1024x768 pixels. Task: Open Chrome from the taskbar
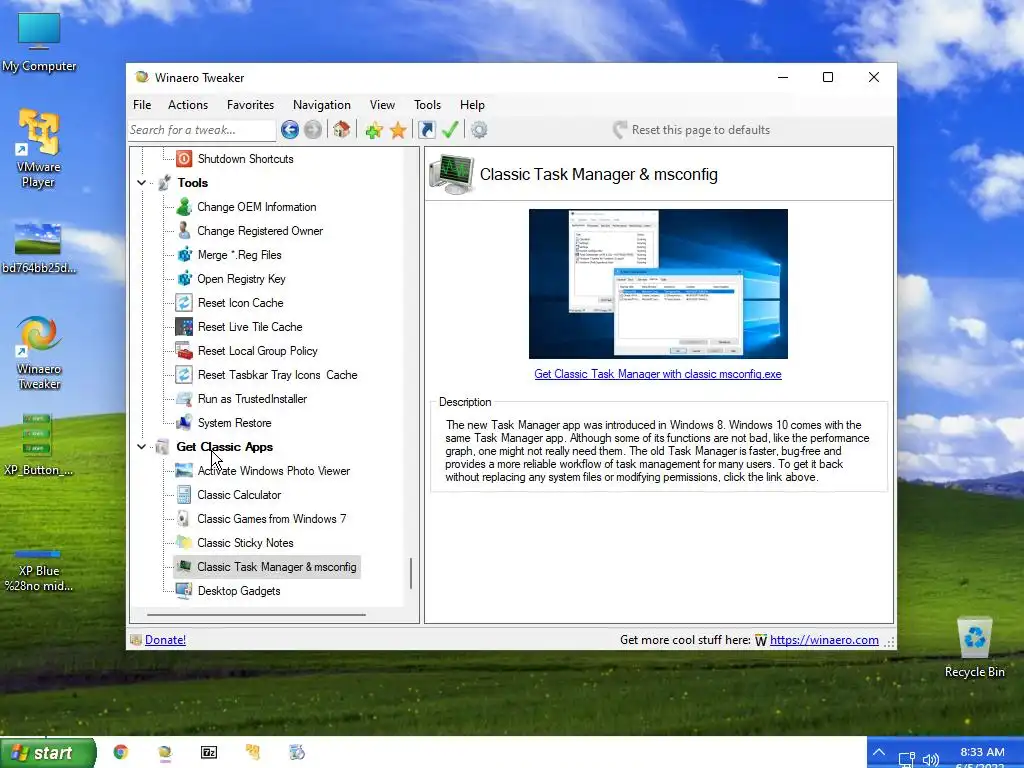point(120,752)
